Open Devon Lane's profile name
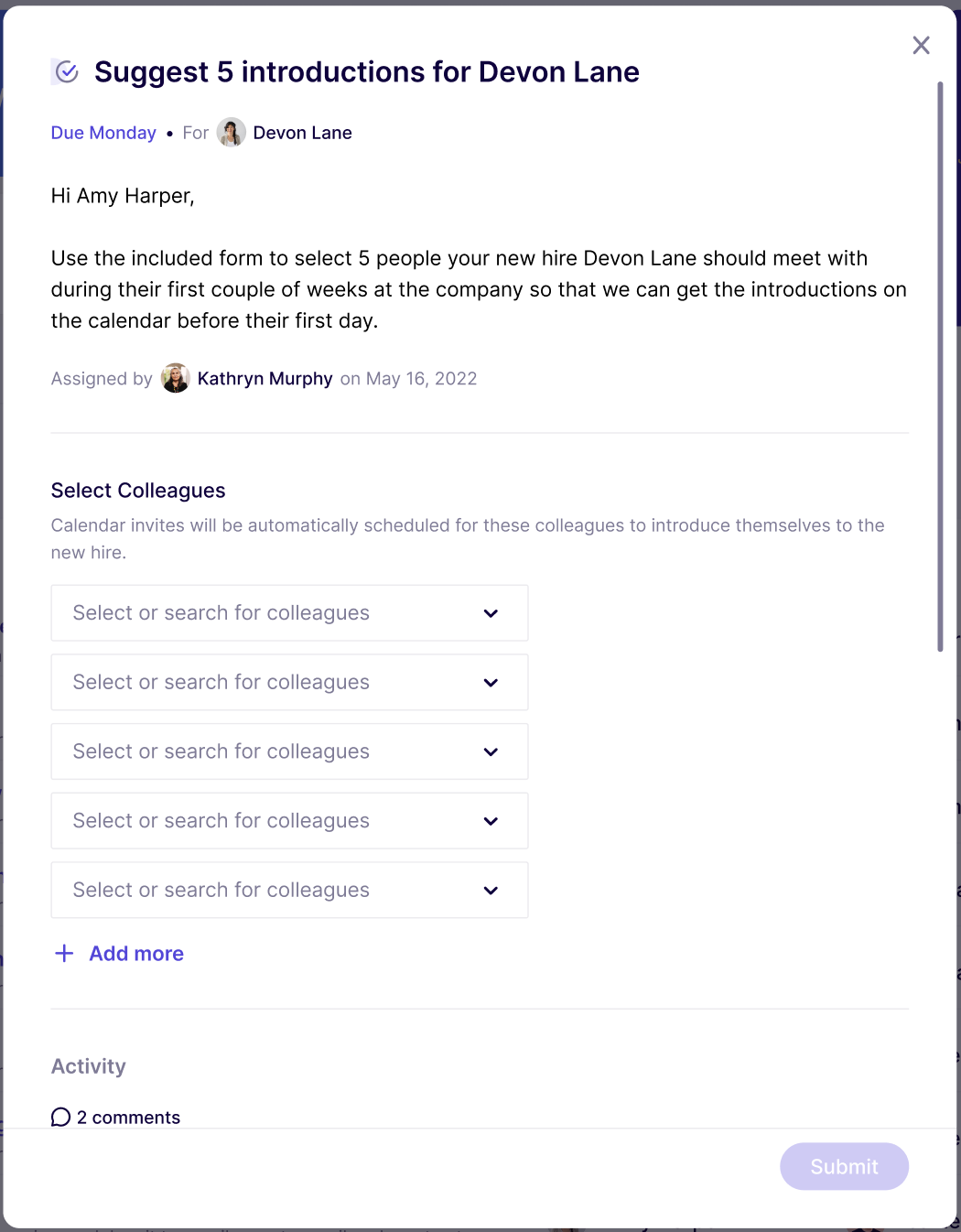Screen dimensions: 961x1232 click(x=302, y=133)
